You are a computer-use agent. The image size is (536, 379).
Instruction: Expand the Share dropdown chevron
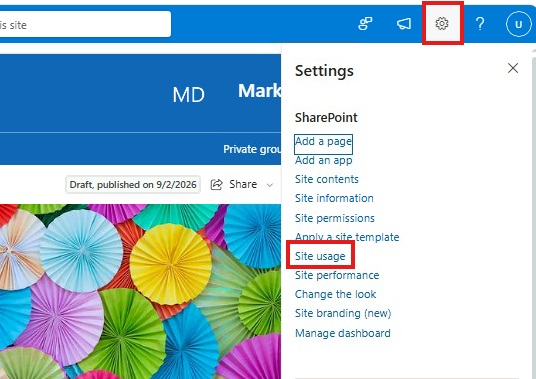coord(270,185)
